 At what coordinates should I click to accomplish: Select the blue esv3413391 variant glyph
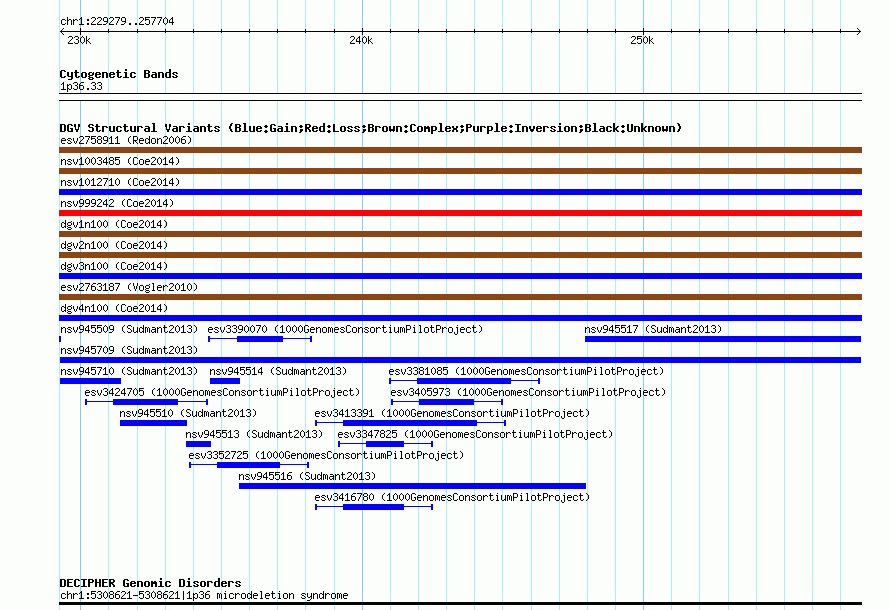coord(410,423)
